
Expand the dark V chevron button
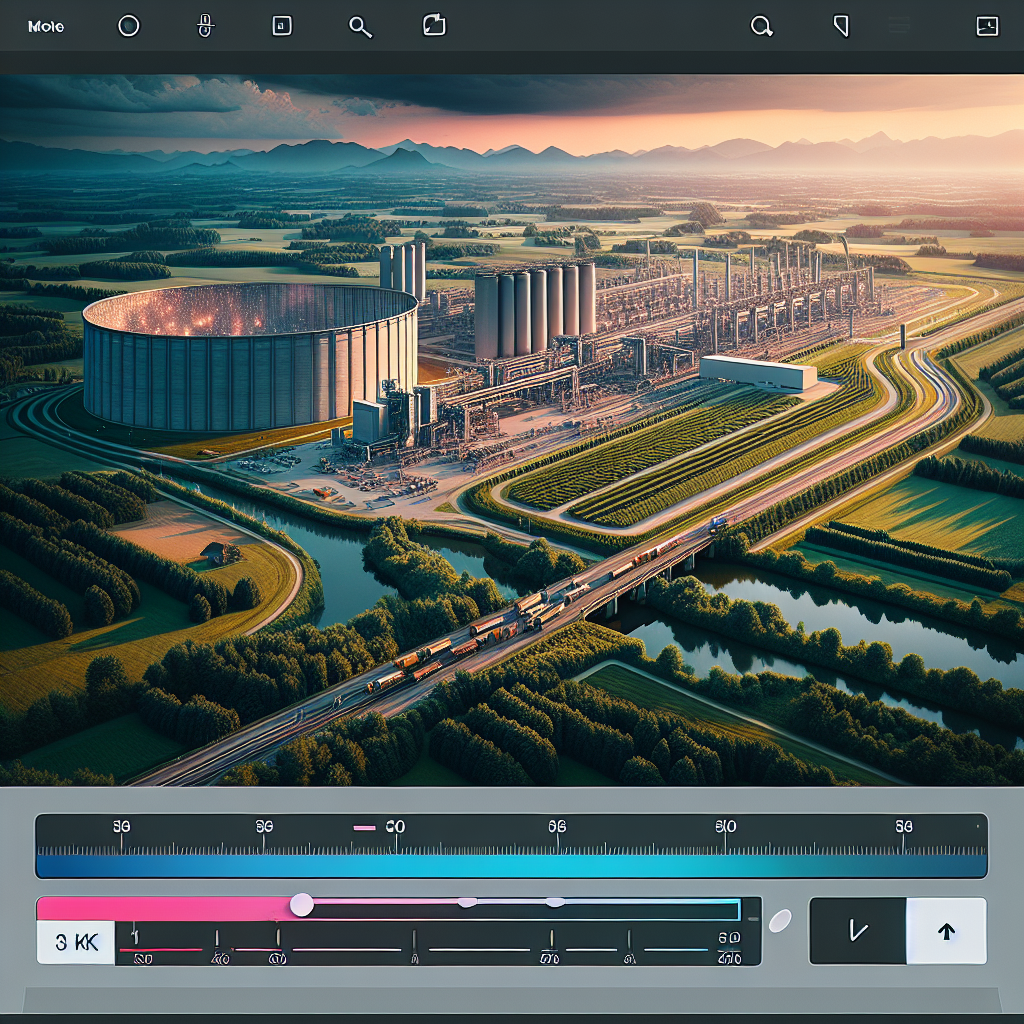(858, 931)
